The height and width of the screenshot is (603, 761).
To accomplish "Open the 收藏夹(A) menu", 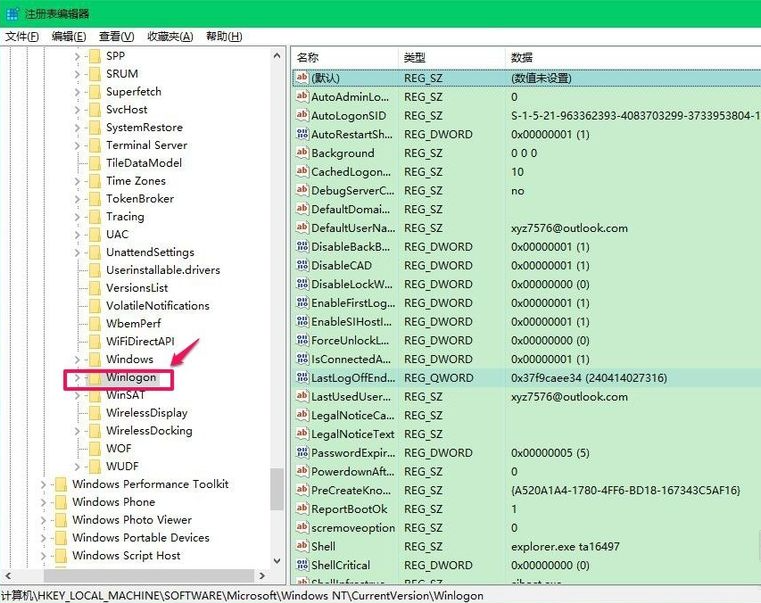I will [x=170, y=36].
